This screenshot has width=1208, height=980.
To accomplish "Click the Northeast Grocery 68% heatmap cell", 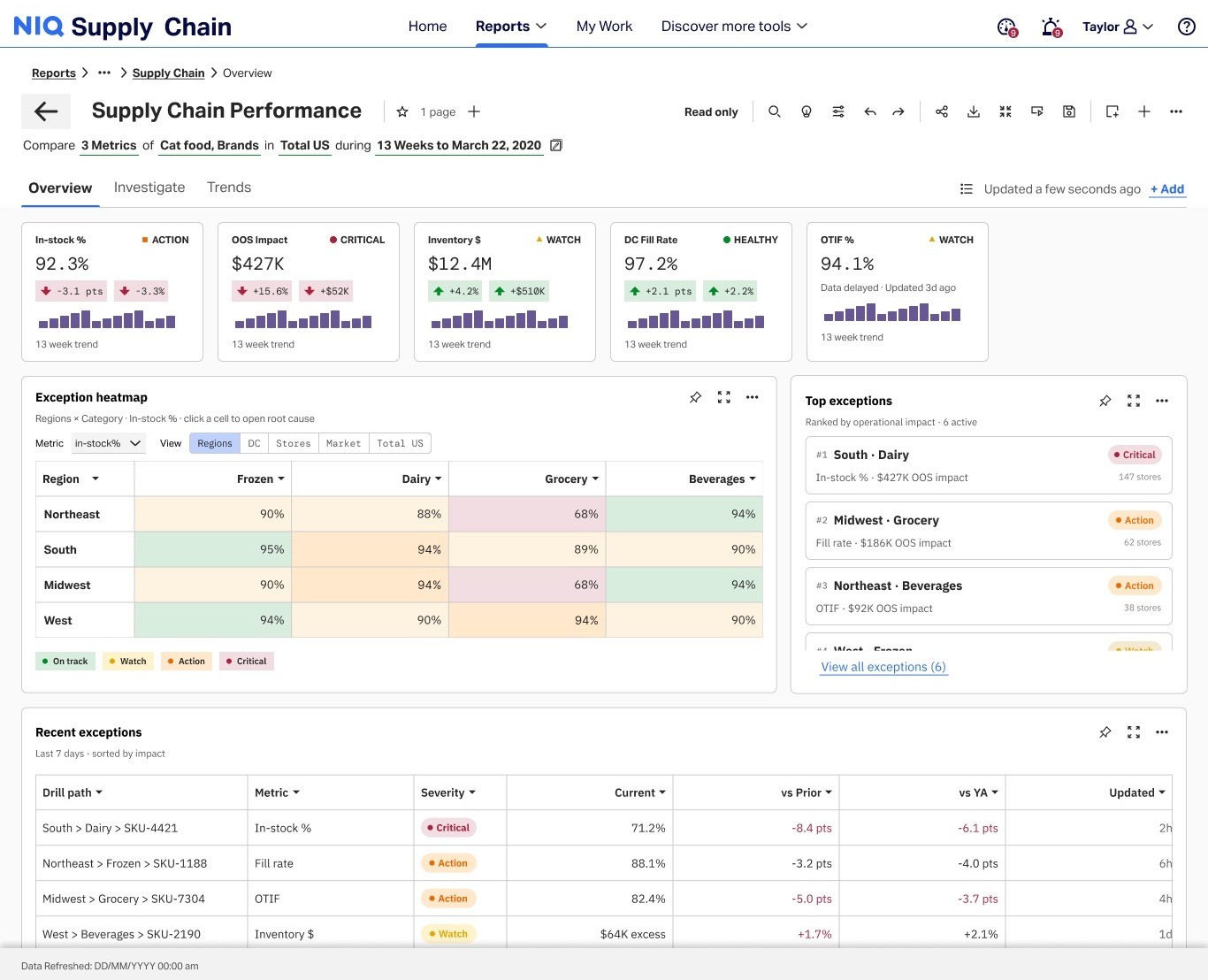I will tap(527, 514).
